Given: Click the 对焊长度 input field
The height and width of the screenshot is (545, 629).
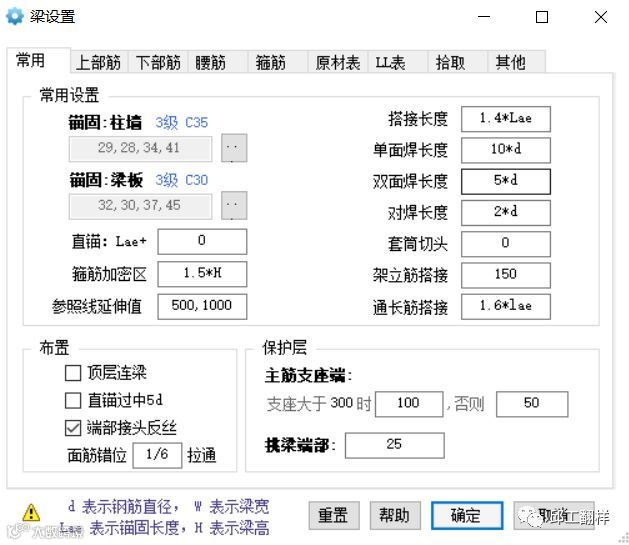Looking at the screenshot, I should coord(506,213).
